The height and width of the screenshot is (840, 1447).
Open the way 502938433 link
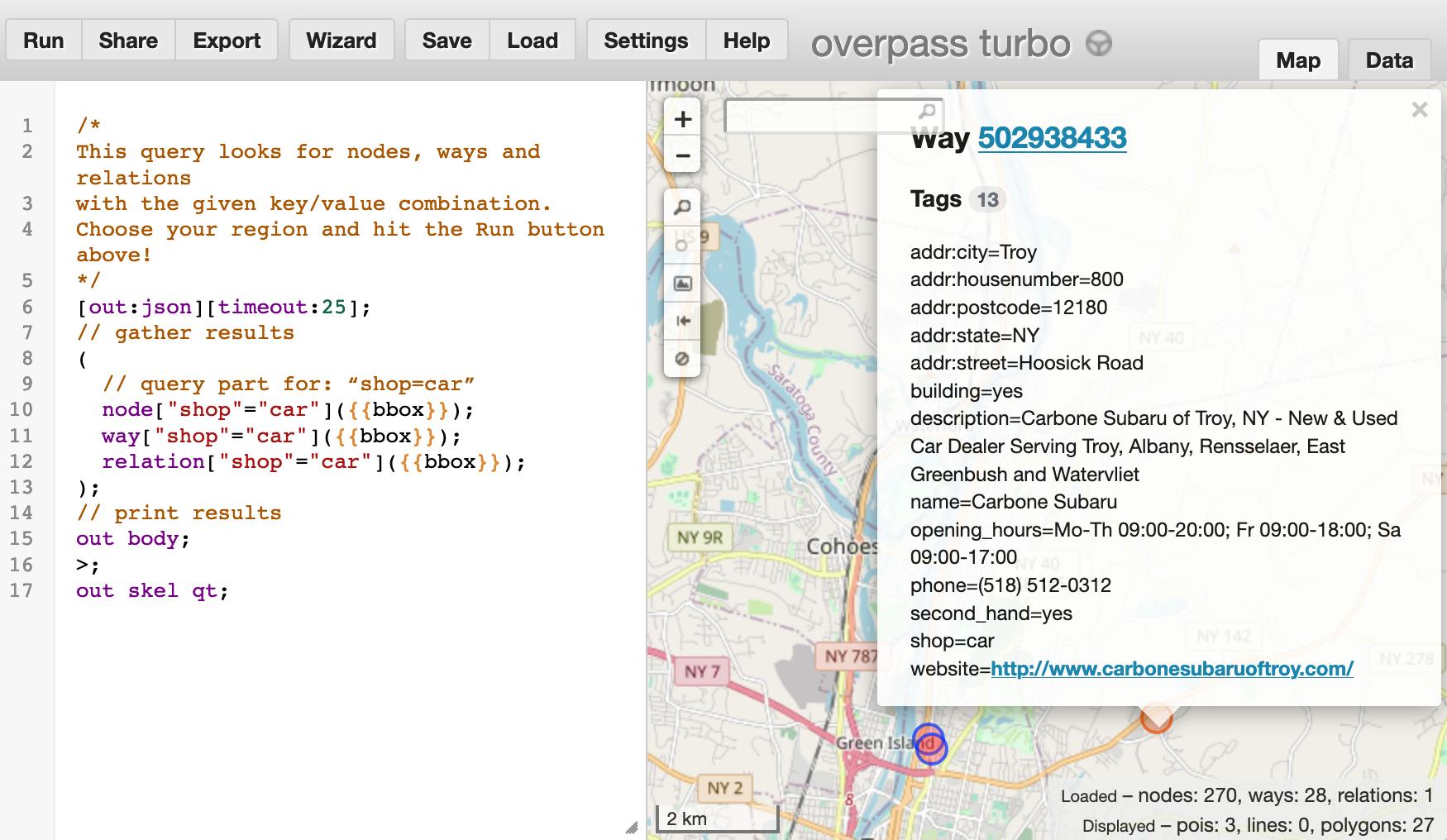click(x=1052, y=137)
